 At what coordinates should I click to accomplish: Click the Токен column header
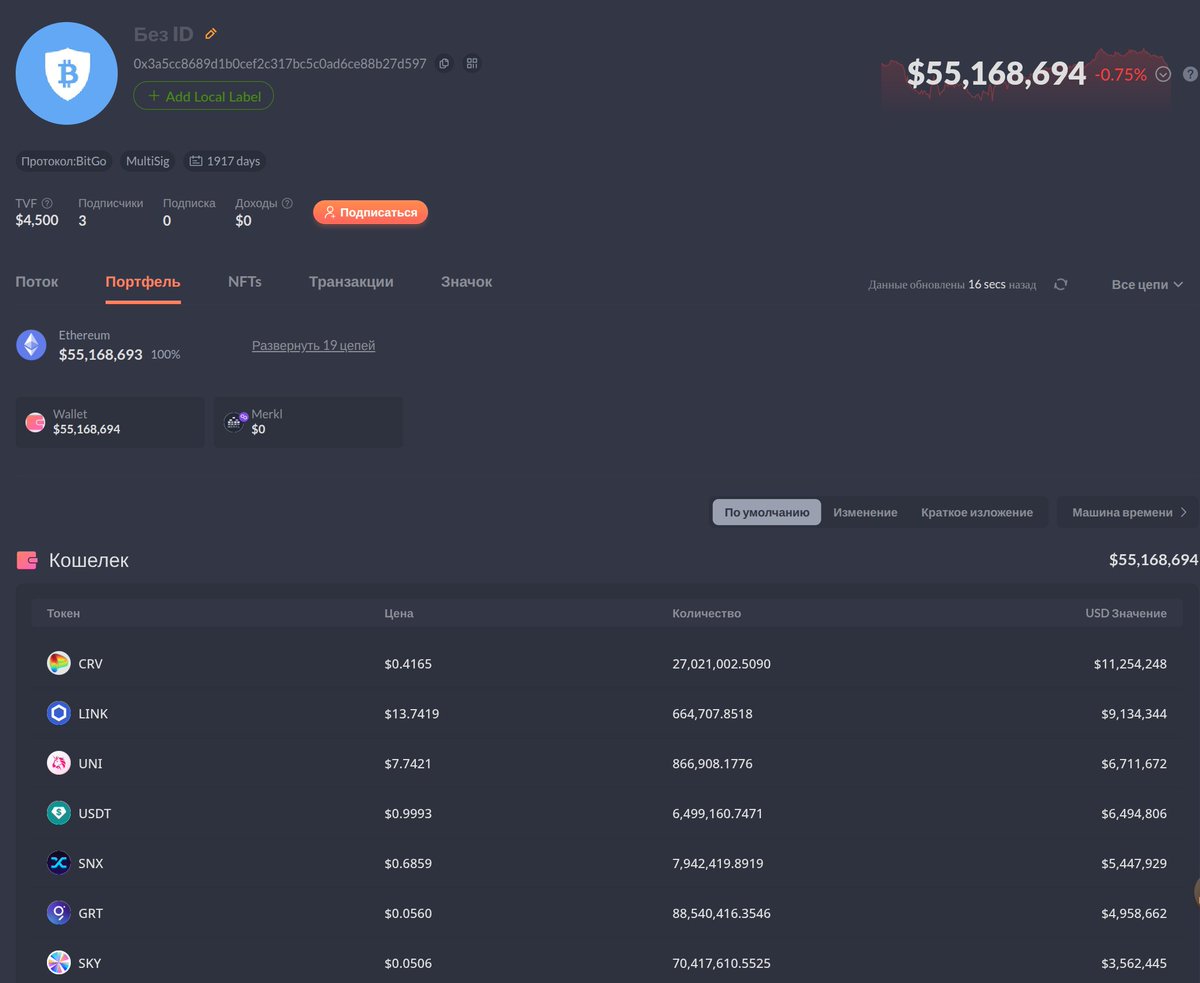tap(63, 613)
